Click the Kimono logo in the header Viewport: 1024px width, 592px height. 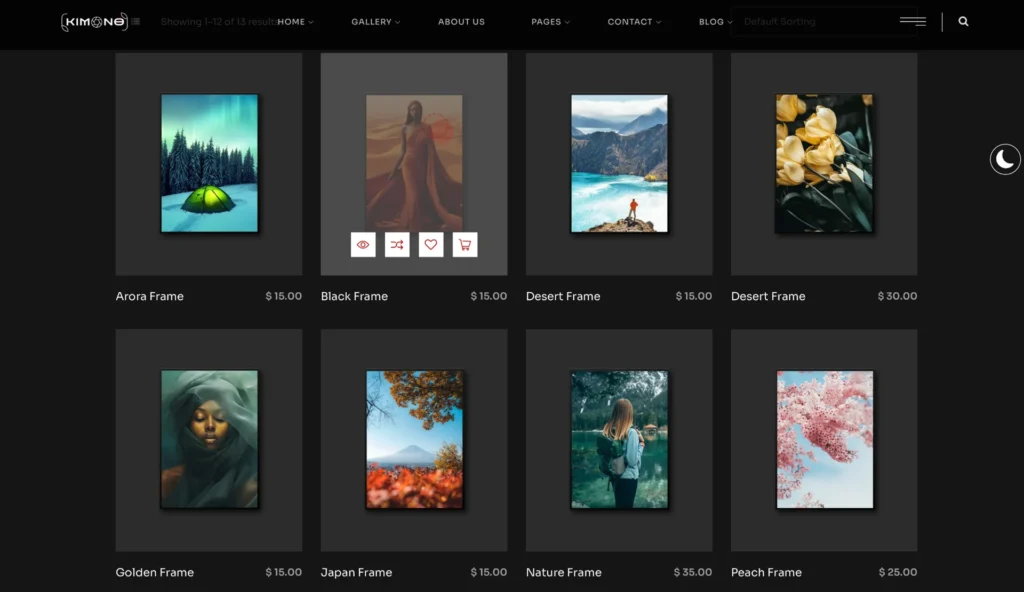[93, 21]
